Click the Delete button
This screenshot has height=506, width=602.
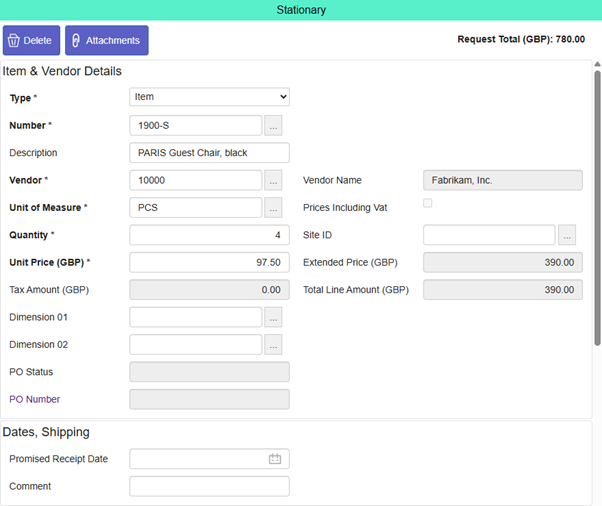[x=31, y=40]
